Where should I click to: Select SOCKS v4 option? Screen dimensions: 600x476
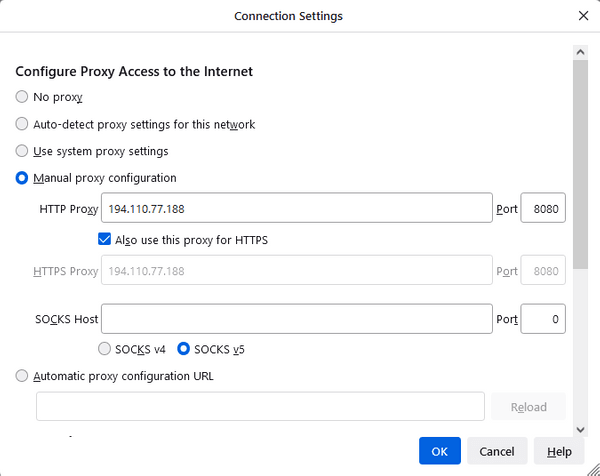coord(104,349)
